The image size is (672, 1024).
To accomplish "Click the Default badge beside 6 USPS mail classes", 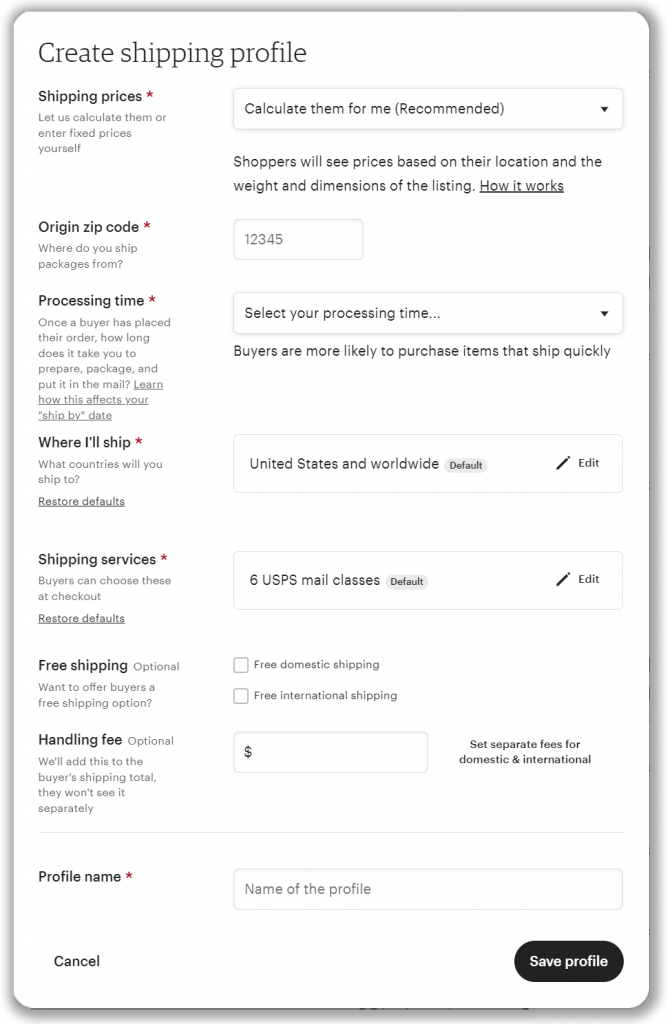I will (407, 581).
